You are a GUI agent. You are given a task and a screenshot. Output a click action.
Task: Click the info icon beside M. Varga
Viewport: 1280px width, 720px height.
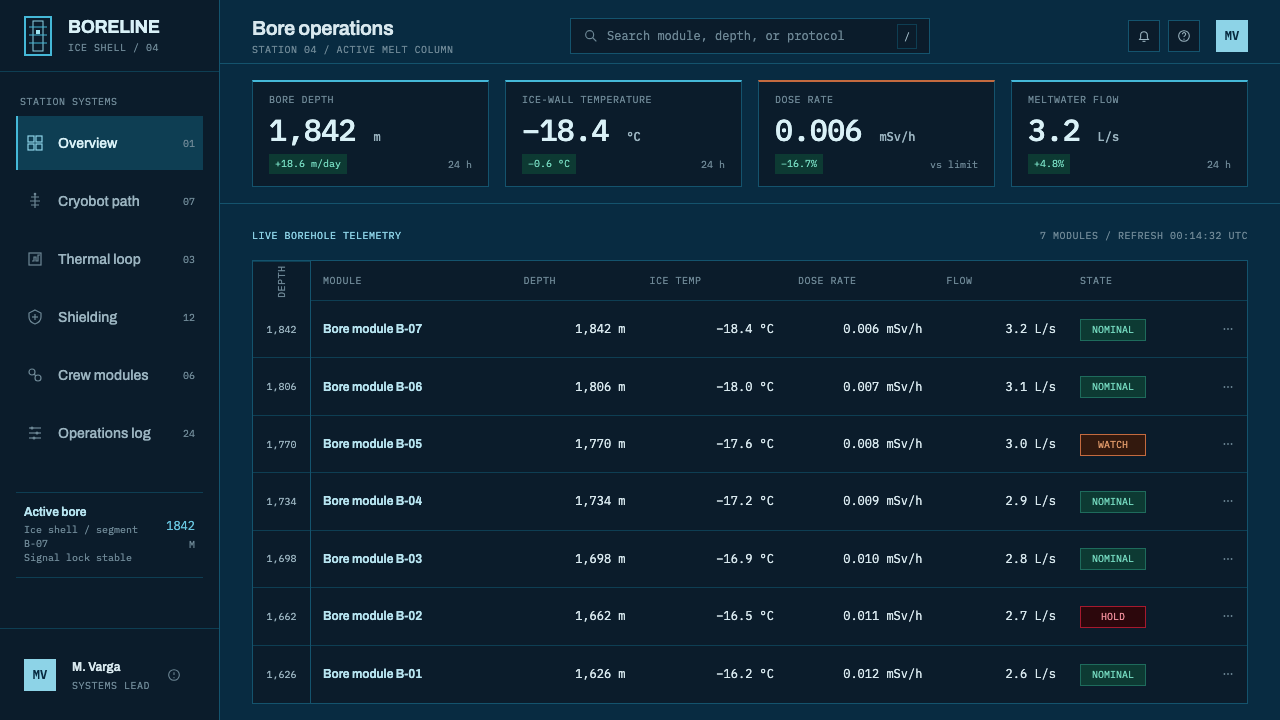[x=174, y=675]
